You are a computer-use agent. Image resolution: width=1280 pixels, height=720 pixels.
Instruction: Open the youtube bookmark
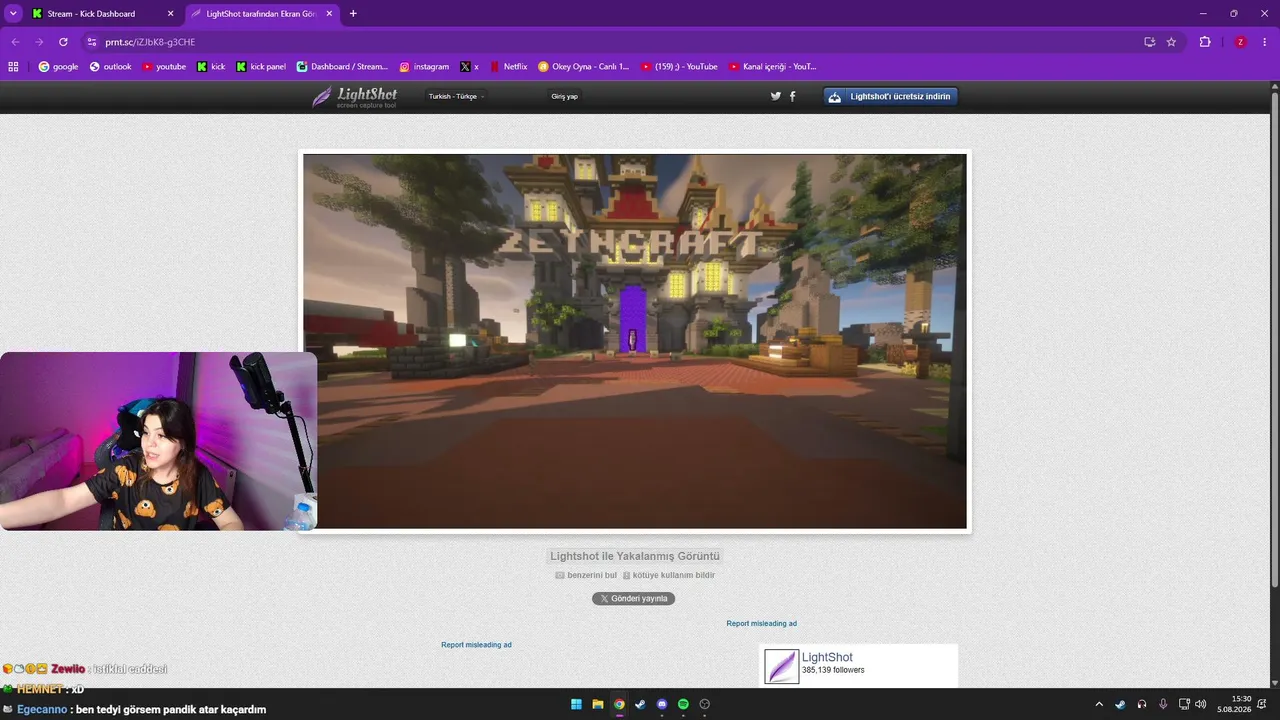click(164, 67)
